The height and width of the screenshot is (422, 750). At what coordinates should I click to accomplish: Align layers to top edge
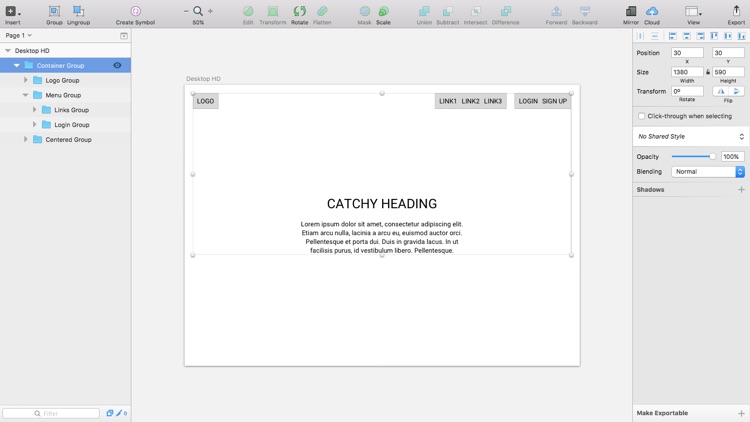[x=714, y=36]
